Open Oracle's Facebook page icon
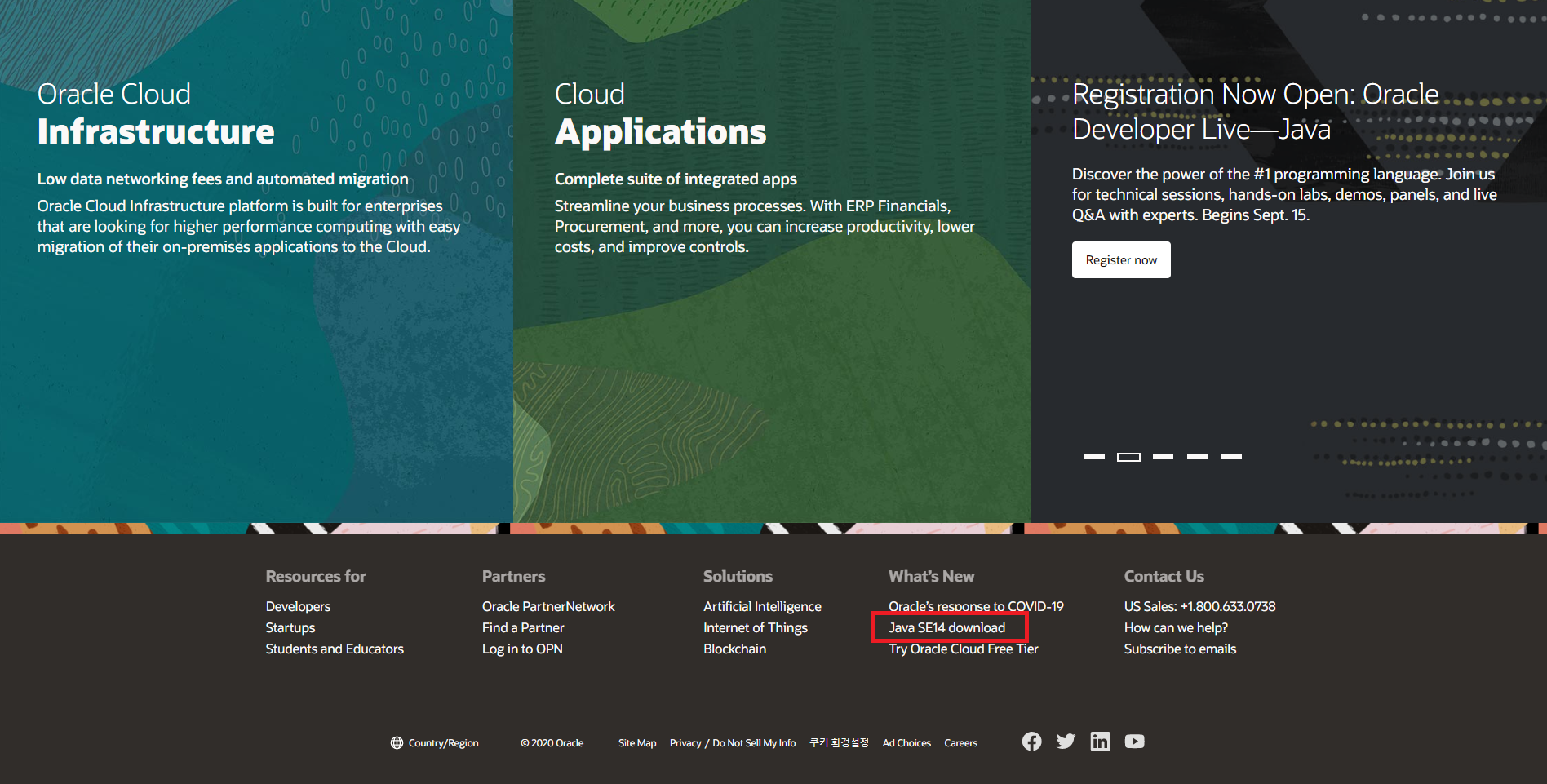The image size is (1547, 784). coord(1031,741)
